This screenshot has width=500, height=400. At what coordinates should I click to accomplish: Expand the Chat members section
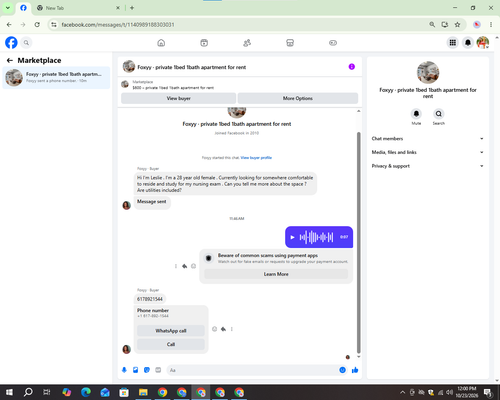[428, 139]
